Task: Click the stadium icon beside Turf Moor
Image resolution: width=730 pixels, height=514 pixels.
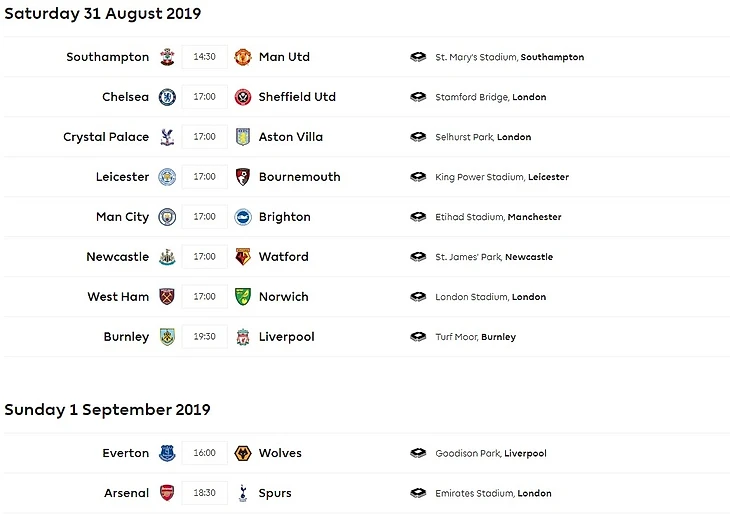Action: pos(418,337)
